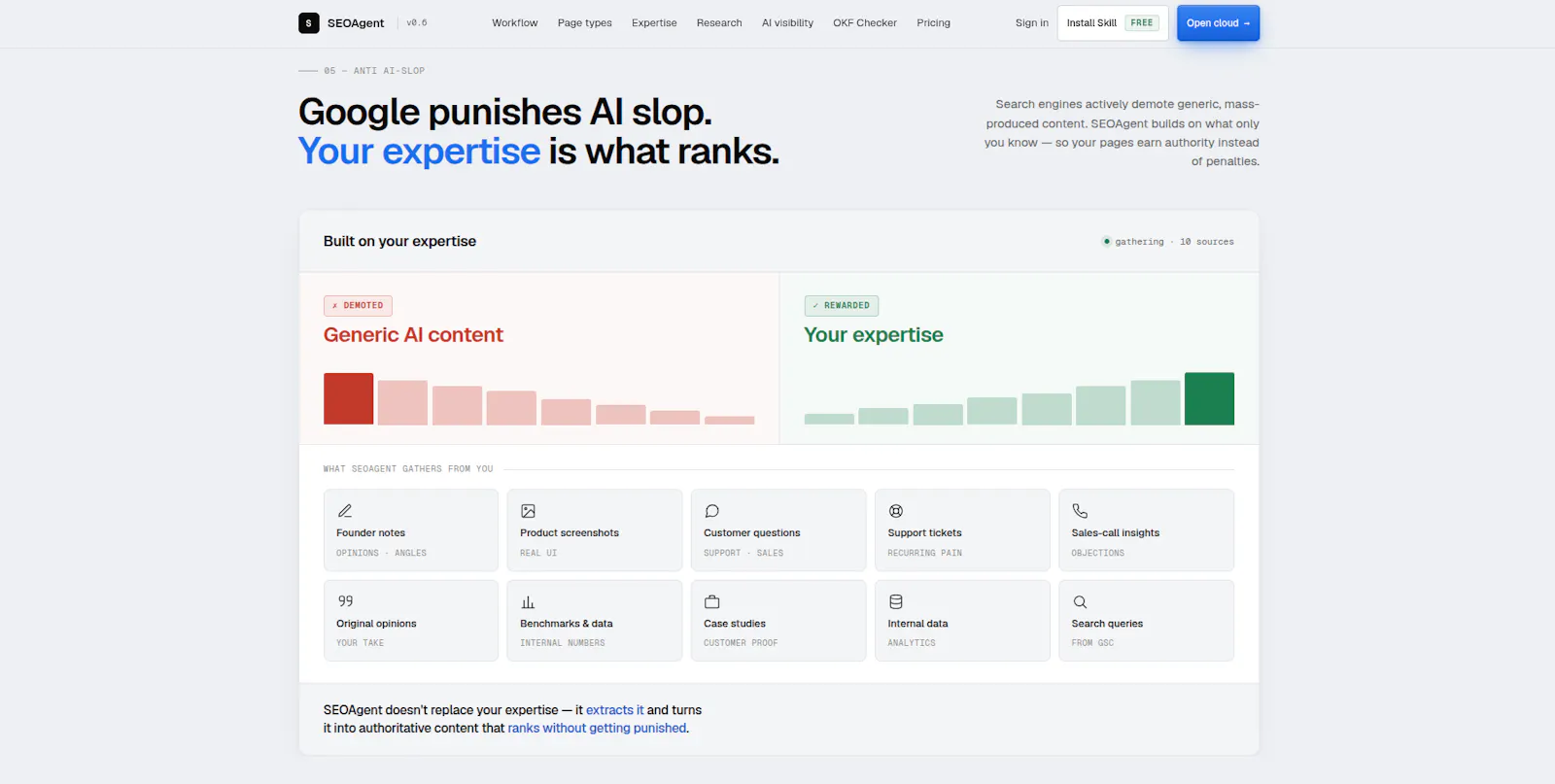Click the 'FROM GSC' caption
This screenshot has height=784, width=1555.
(1092, 643)
